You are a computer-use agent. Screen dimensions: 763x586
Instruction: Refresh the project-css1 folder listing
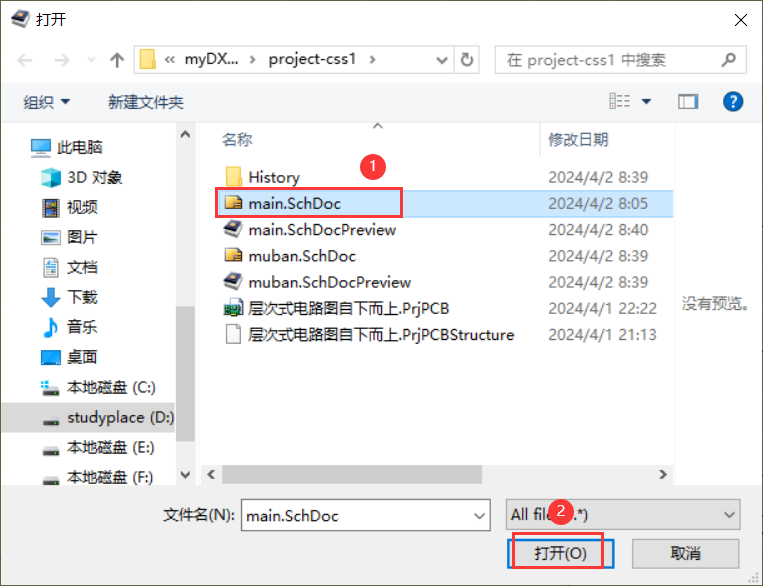[467, 60]
